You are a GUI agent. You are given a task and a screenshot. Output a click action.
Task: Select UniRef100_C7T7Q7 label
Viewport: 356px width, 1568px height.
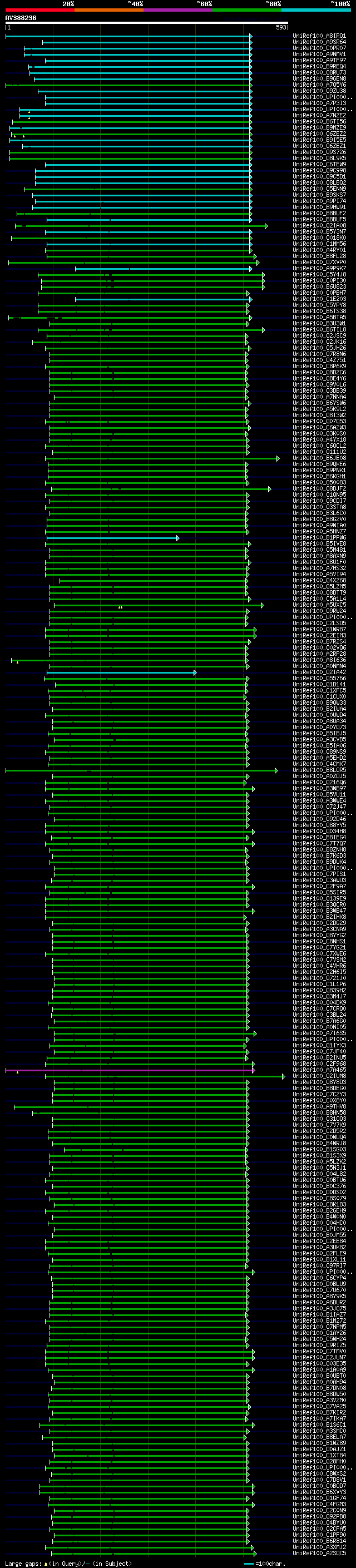pyautogui.click(x=319, y=844)
